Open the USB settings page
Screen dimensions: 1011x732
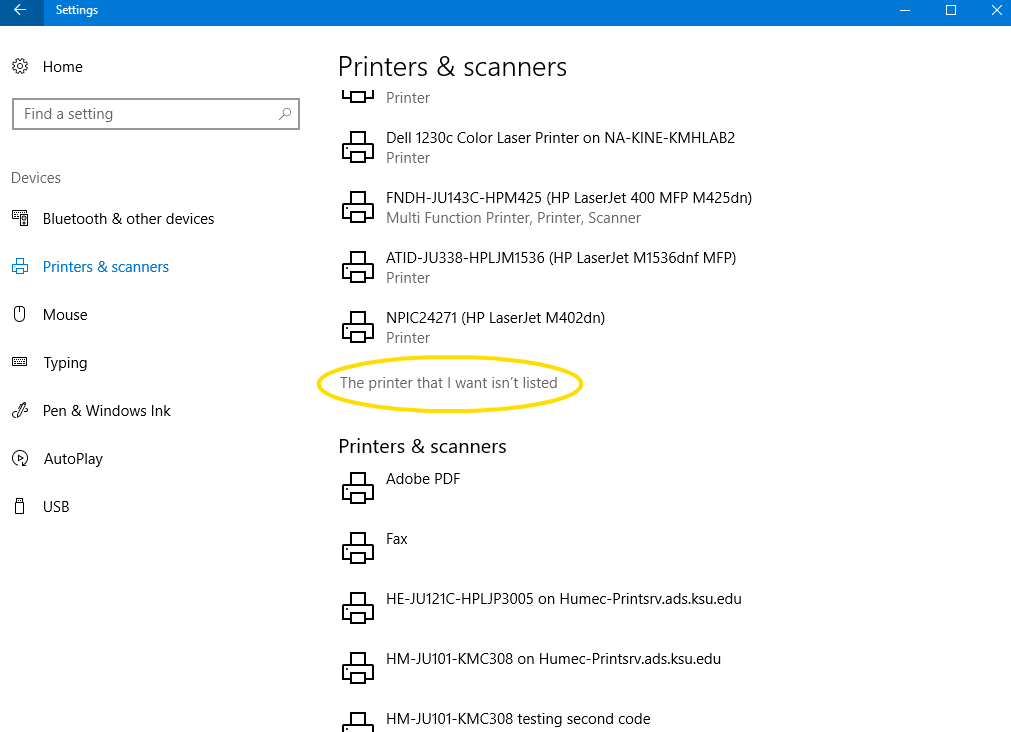[x=56, y=507]
